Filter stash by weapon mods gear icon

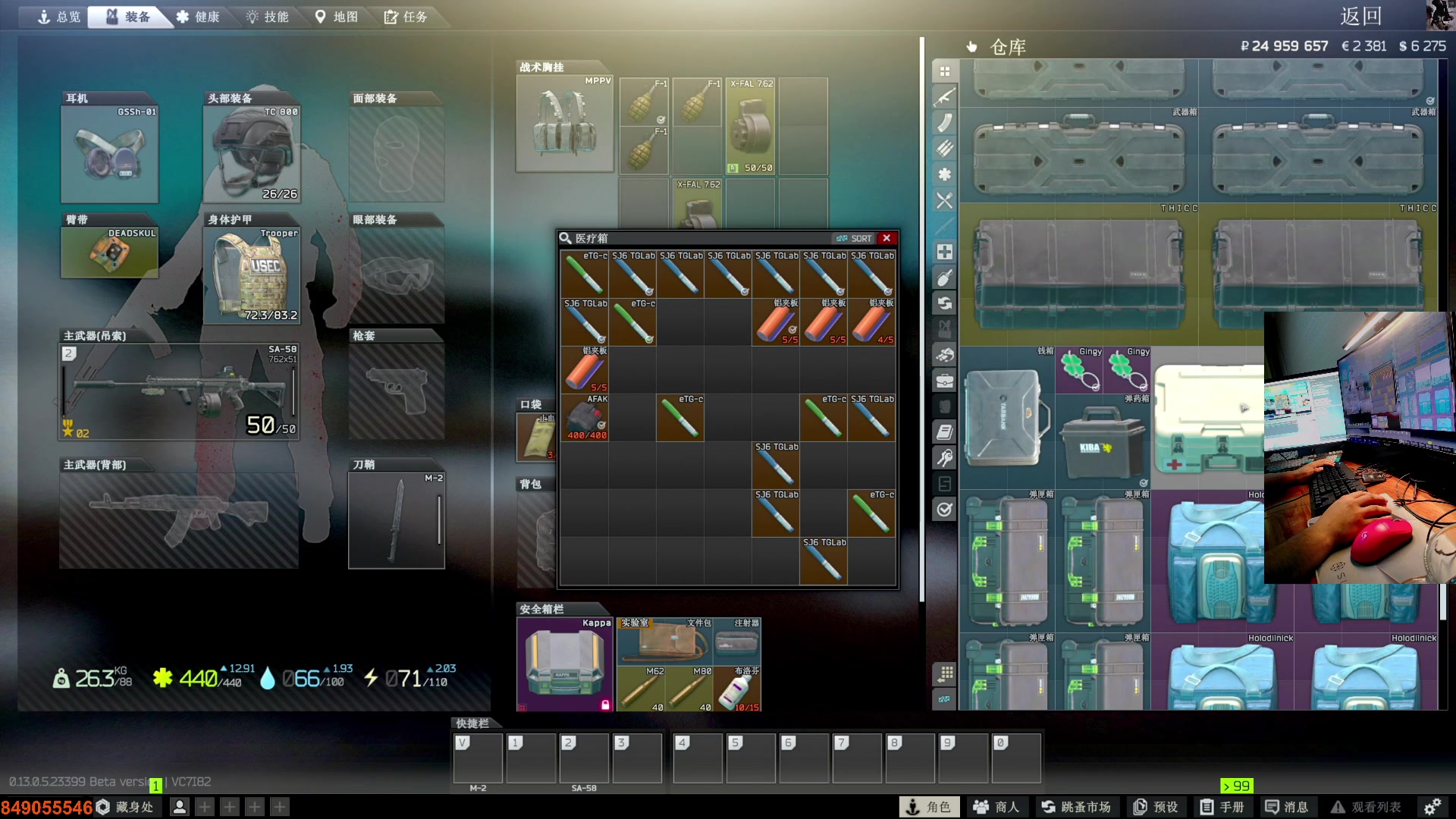tap(944, 174)
